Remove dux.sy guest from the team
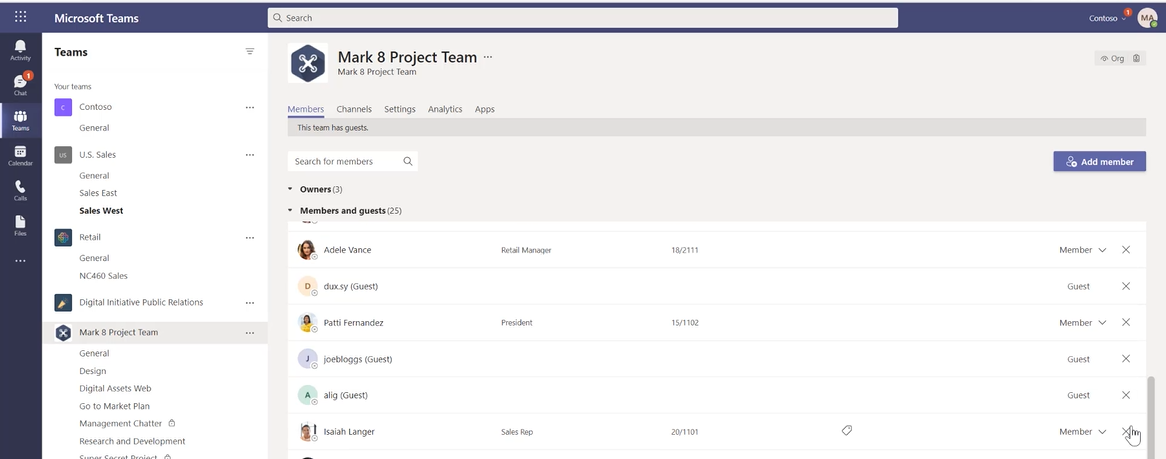1166x459 pixels. [1126, 286]
